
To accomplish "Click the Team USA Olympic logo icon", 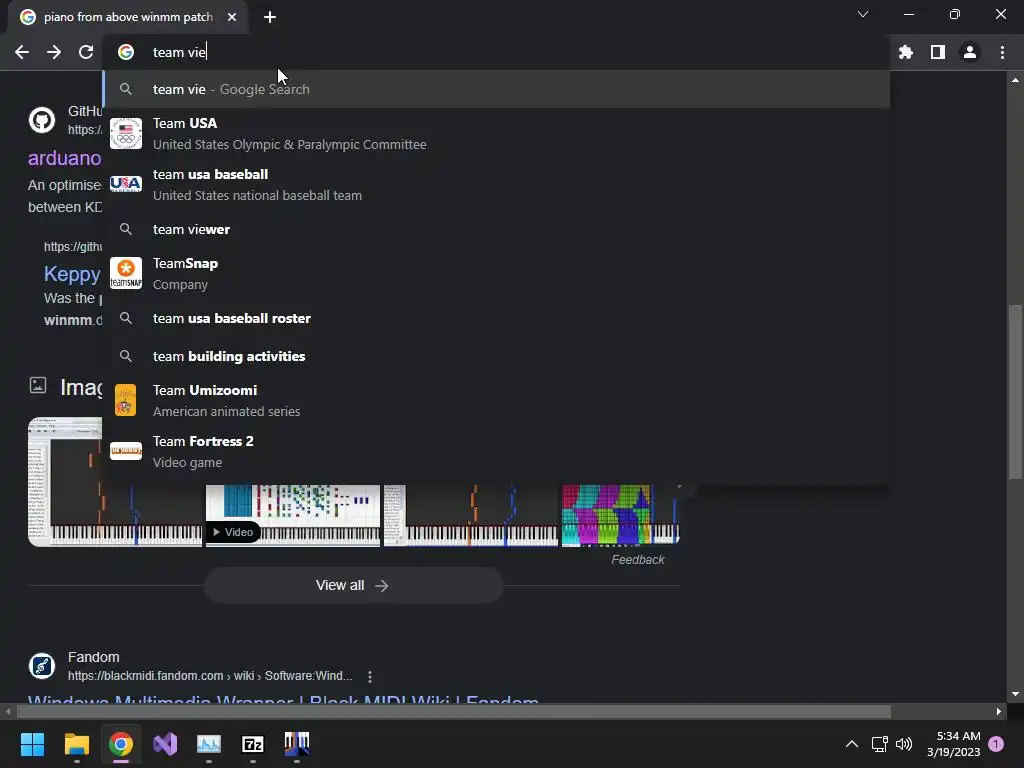I will (125, 133).
